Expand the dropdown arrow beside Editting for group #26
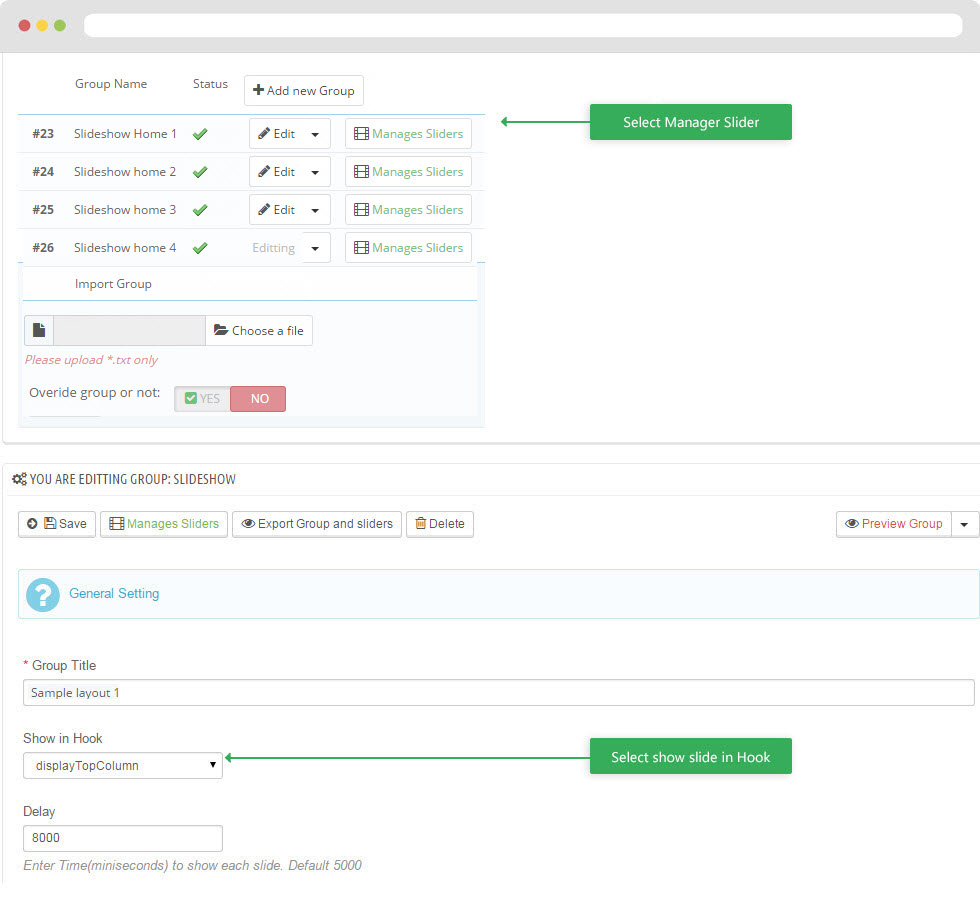The width and height of the screenshot is (980, 900). [316, 248]
